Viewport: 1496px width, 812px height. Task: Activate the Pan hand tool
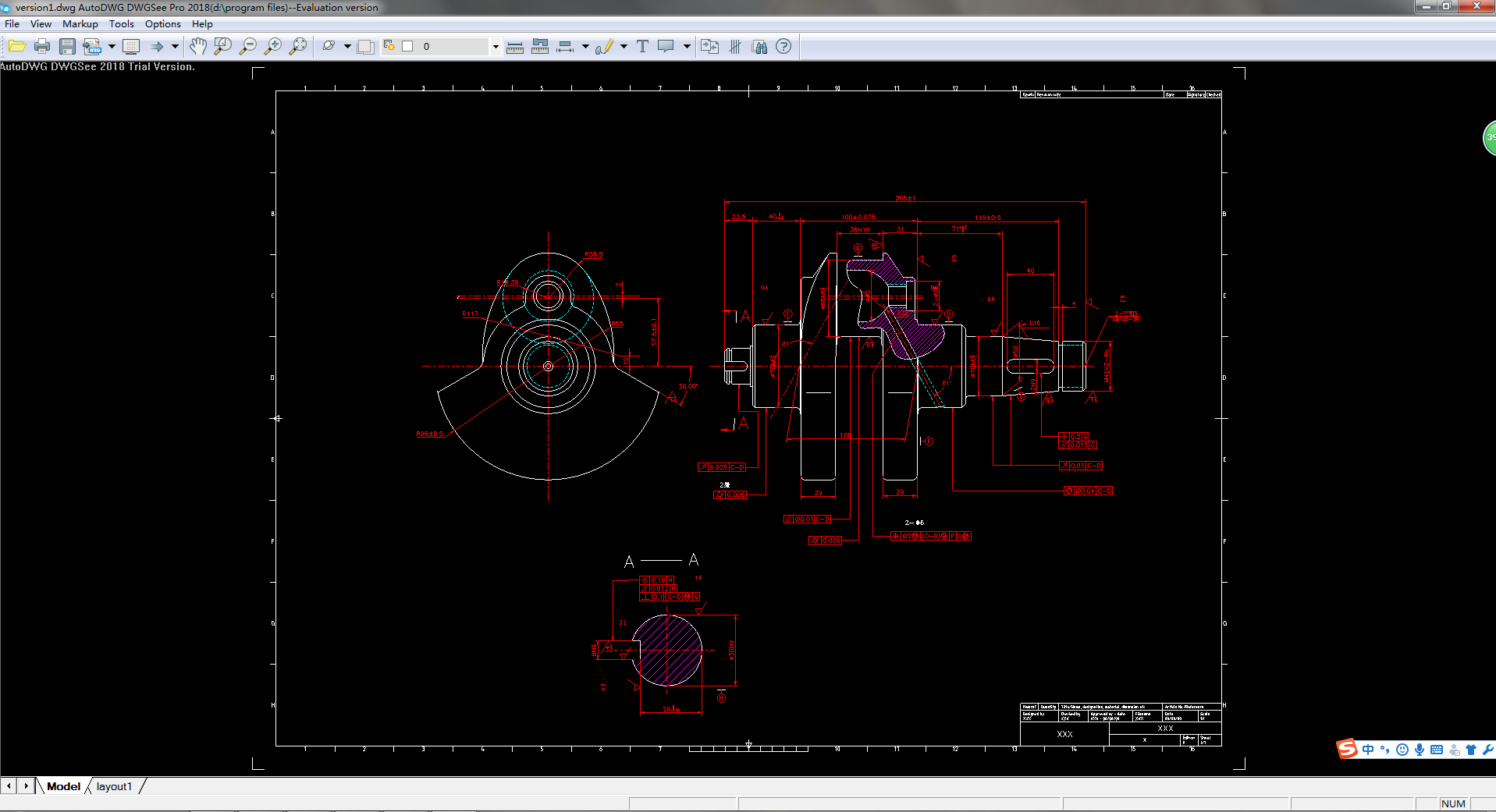point(198,47)
